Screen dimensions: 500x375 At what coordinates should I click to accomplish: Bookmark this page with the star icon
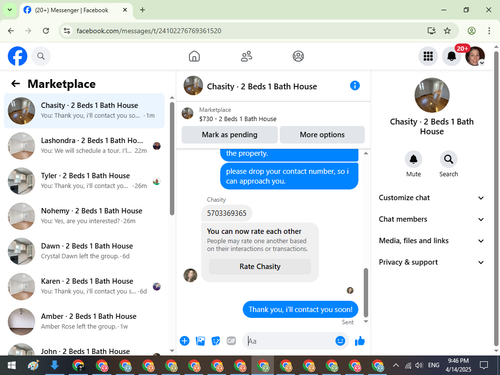tap(447, 31)
